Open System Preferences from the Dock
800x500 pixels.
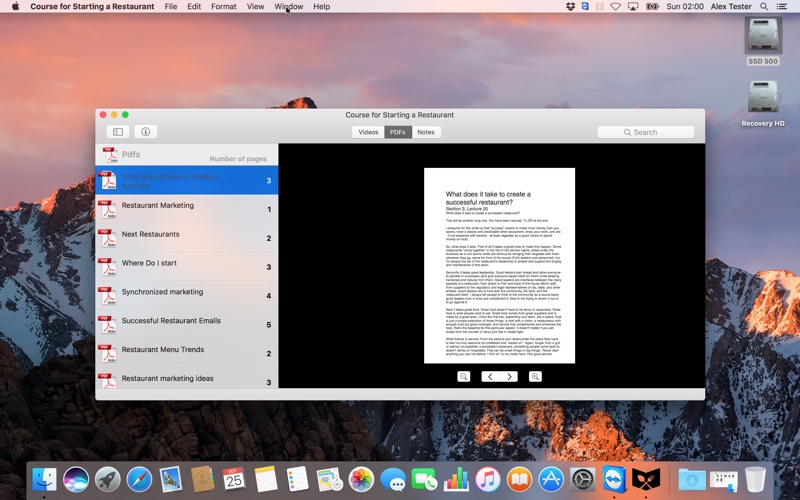tap(583, 480)
